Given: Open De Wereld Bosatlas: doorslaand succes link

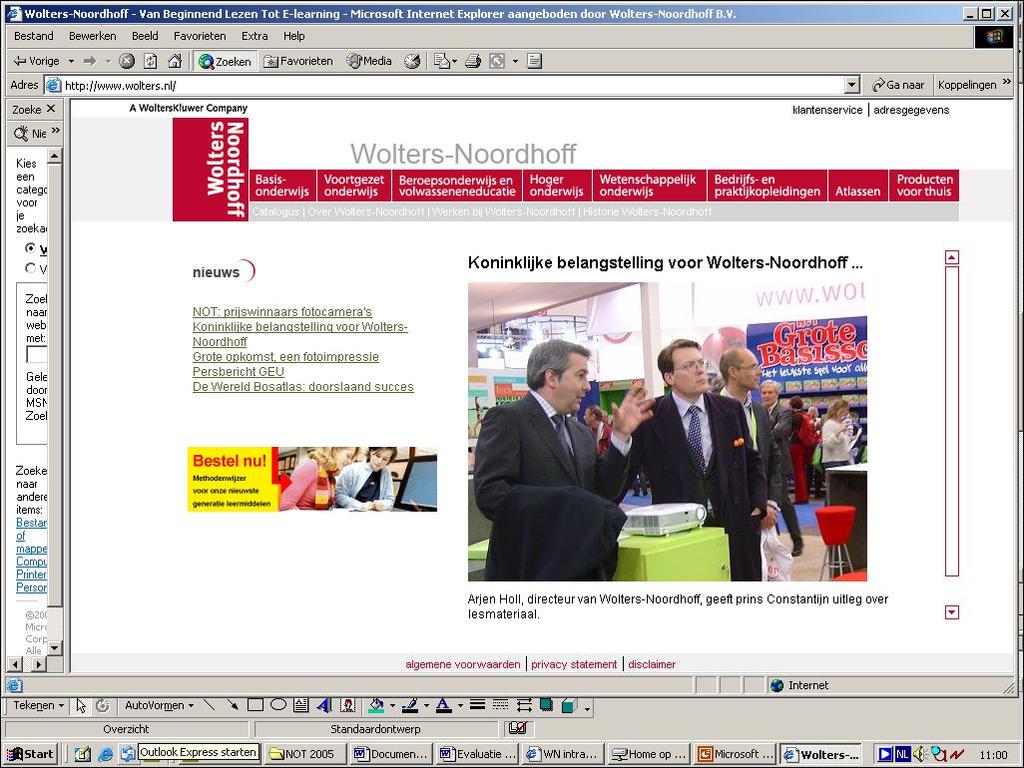Looking at the screenshot, I should pos(303,387).
